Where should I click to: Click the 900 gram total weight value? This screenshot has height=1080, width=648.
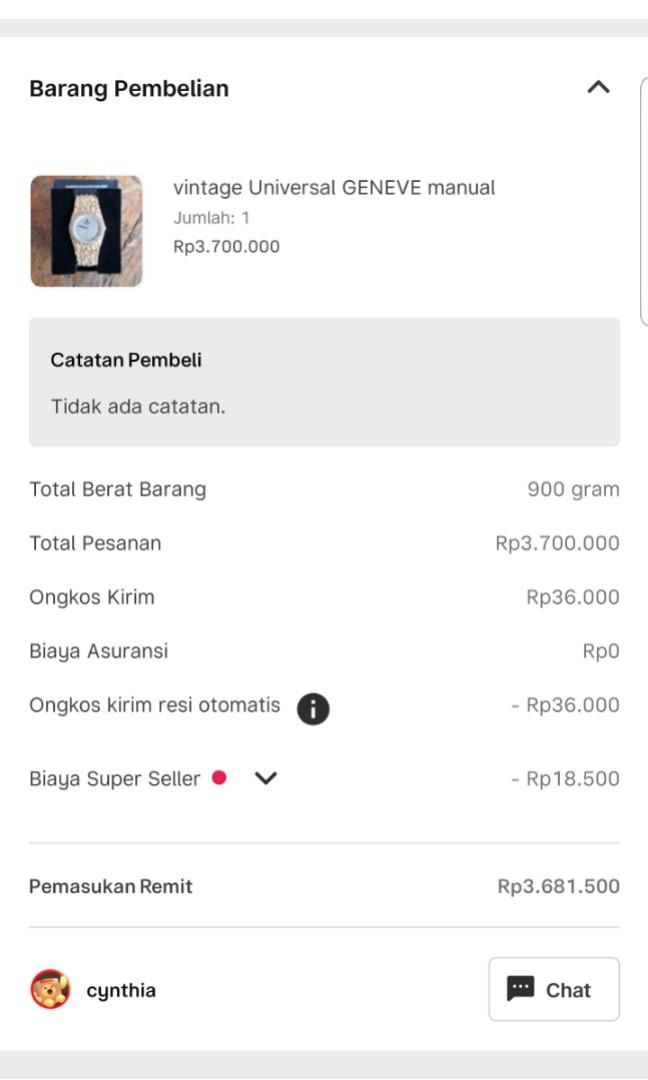coord(572,489)
